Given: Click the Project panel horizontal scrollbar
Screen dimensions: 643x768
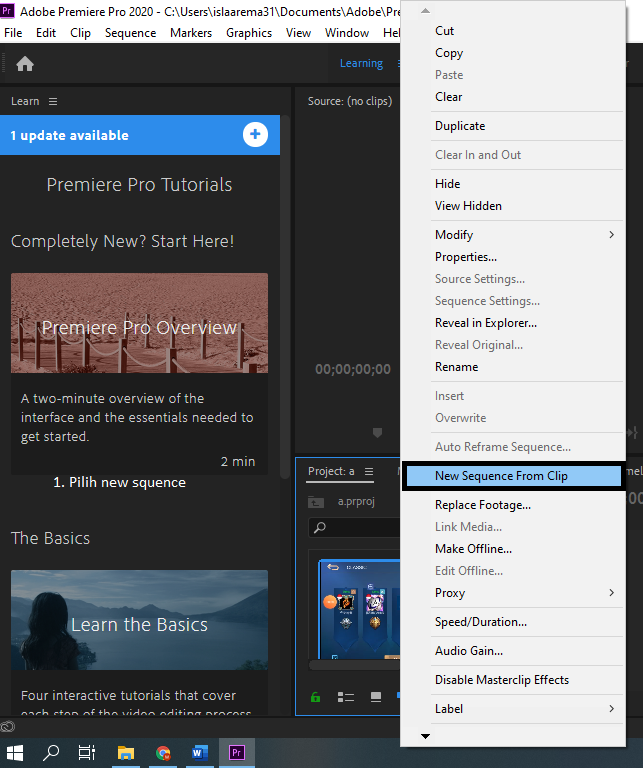Looking at the screenshot, I should tap(355, 665).
